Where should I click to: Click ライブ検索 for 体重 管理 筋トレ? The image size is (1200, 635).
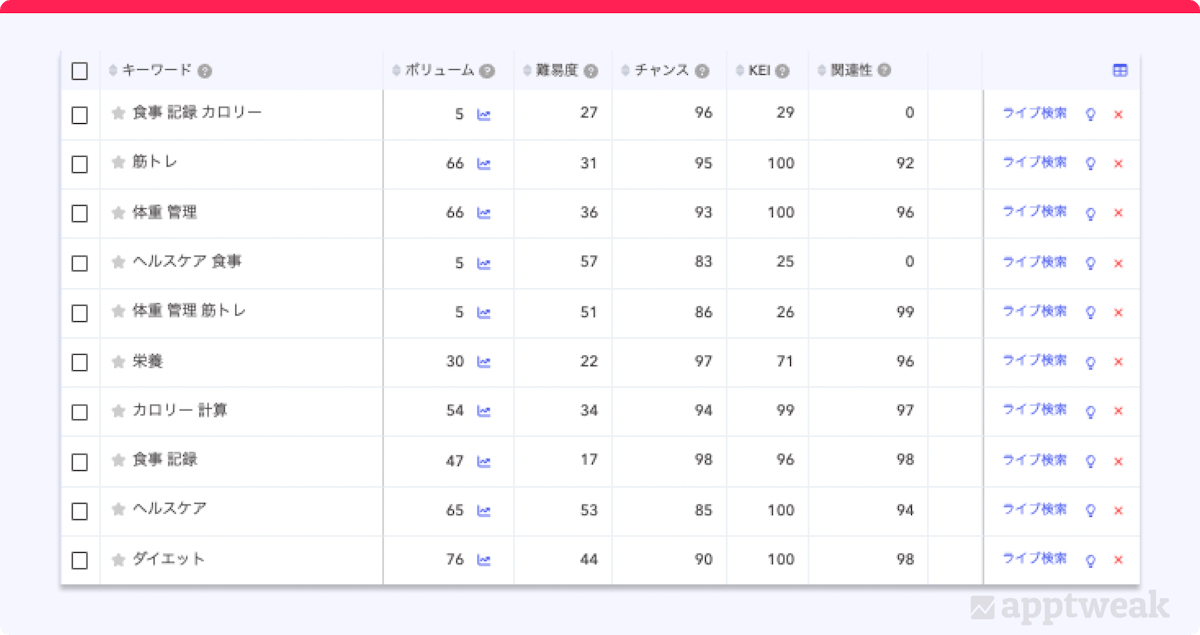[1034, 312]
